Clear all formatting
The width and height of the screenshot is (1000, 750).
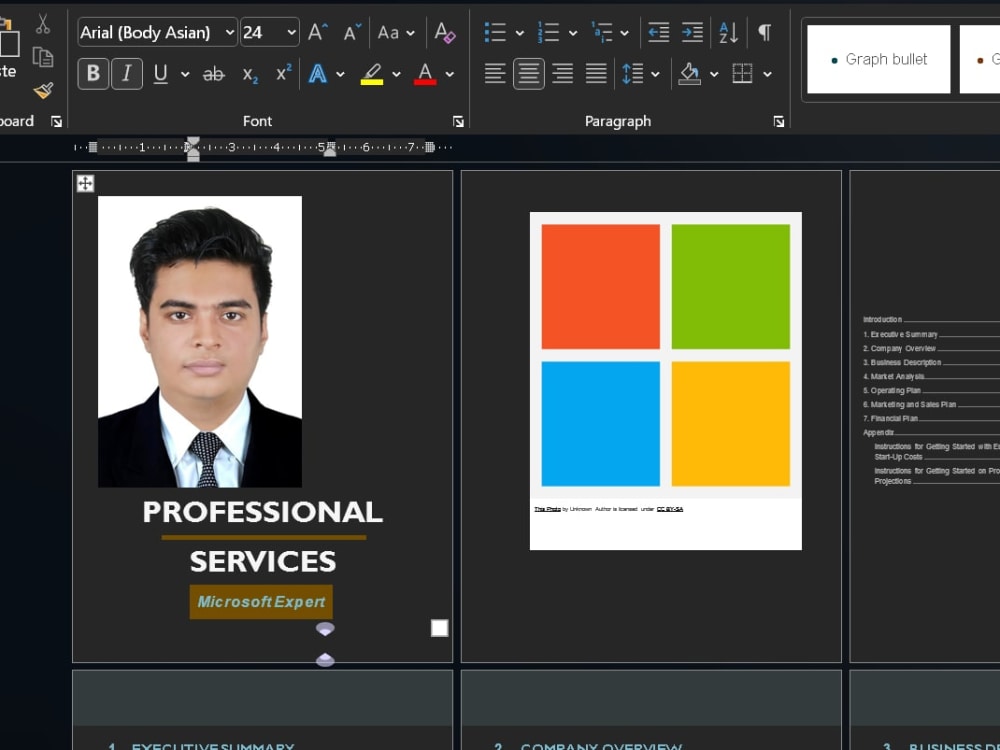point(445,32)
